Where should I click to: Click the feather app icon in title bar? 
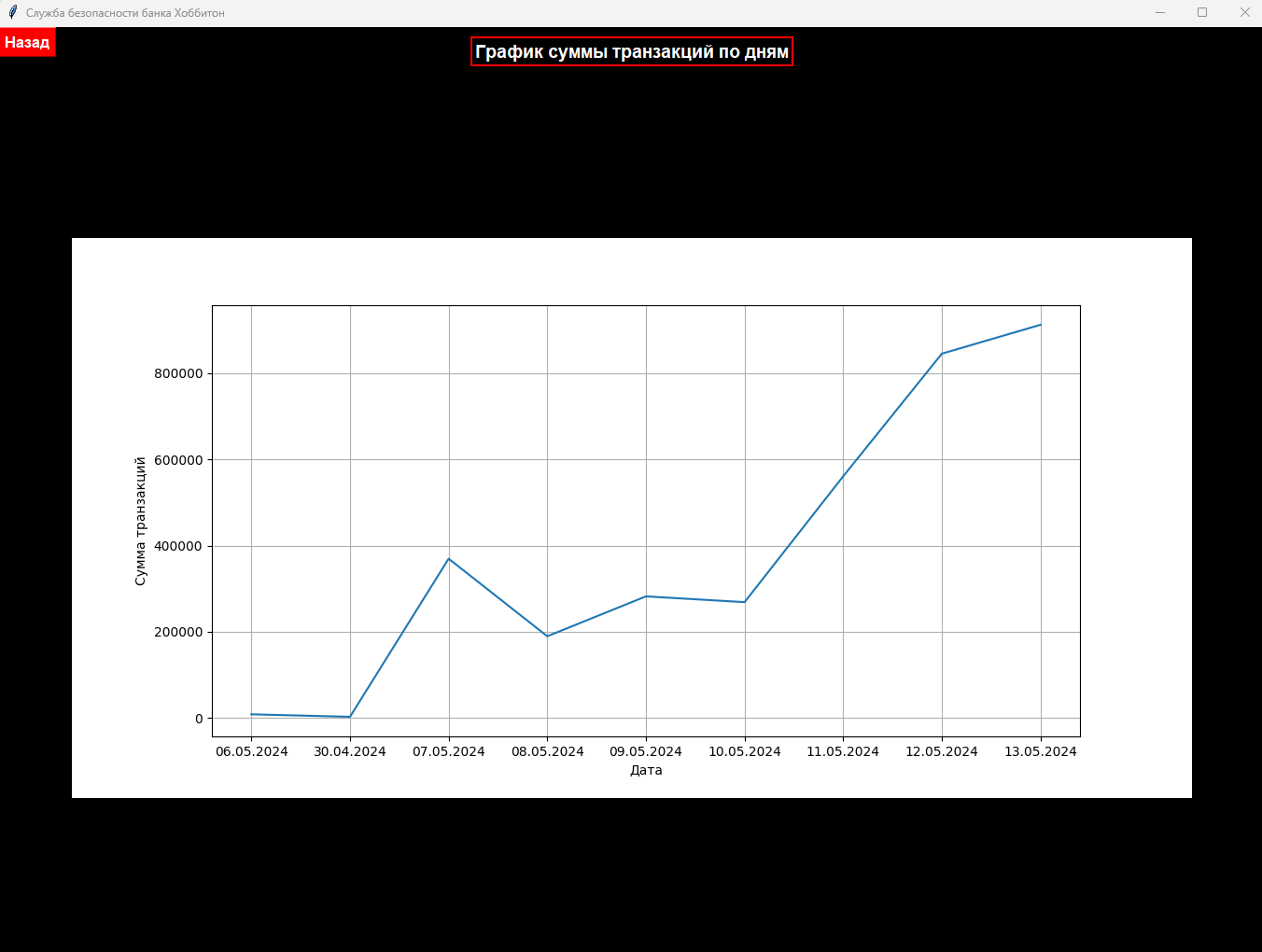(x=12, y=12)
